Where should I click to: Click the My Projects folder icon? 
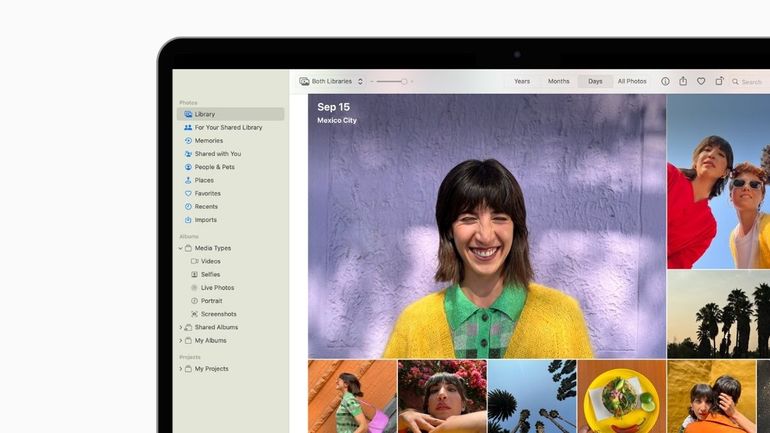188,369
